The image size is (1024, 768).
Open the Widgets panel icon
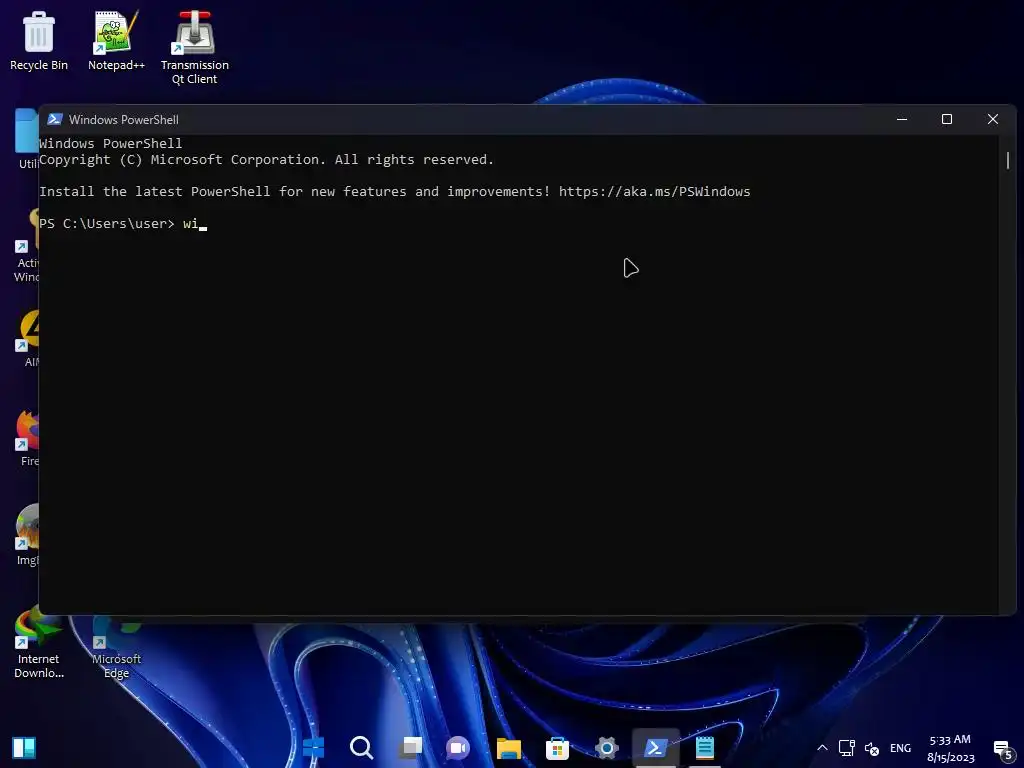click(24, 748)
